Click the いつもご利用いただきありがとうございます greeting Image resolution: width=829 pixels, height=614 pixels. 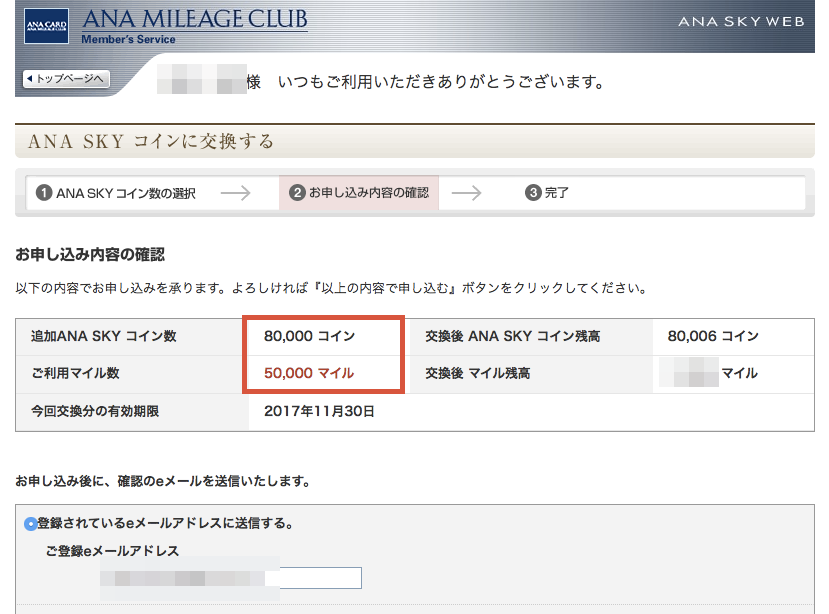pyautogui.click(x=441, y=82)
